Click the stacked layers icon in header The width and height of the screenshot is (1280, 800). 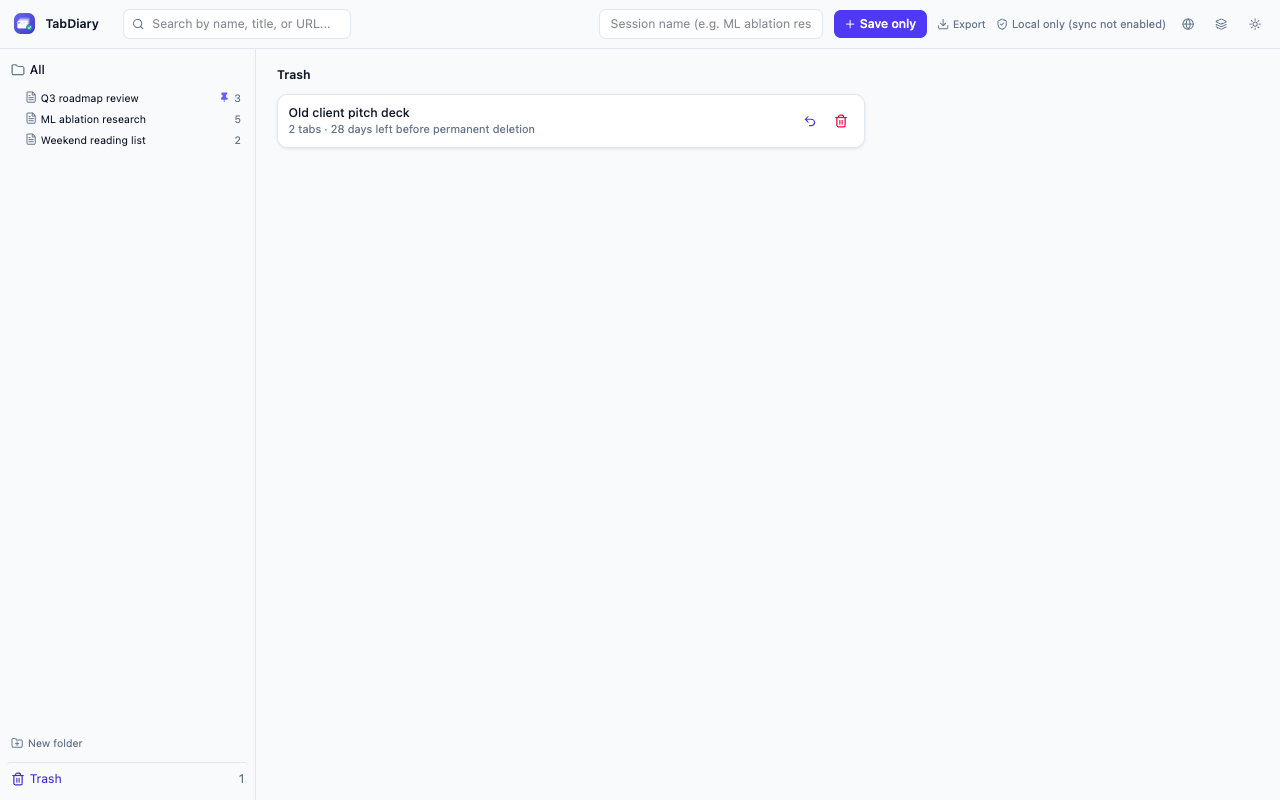coord(1221,24)
